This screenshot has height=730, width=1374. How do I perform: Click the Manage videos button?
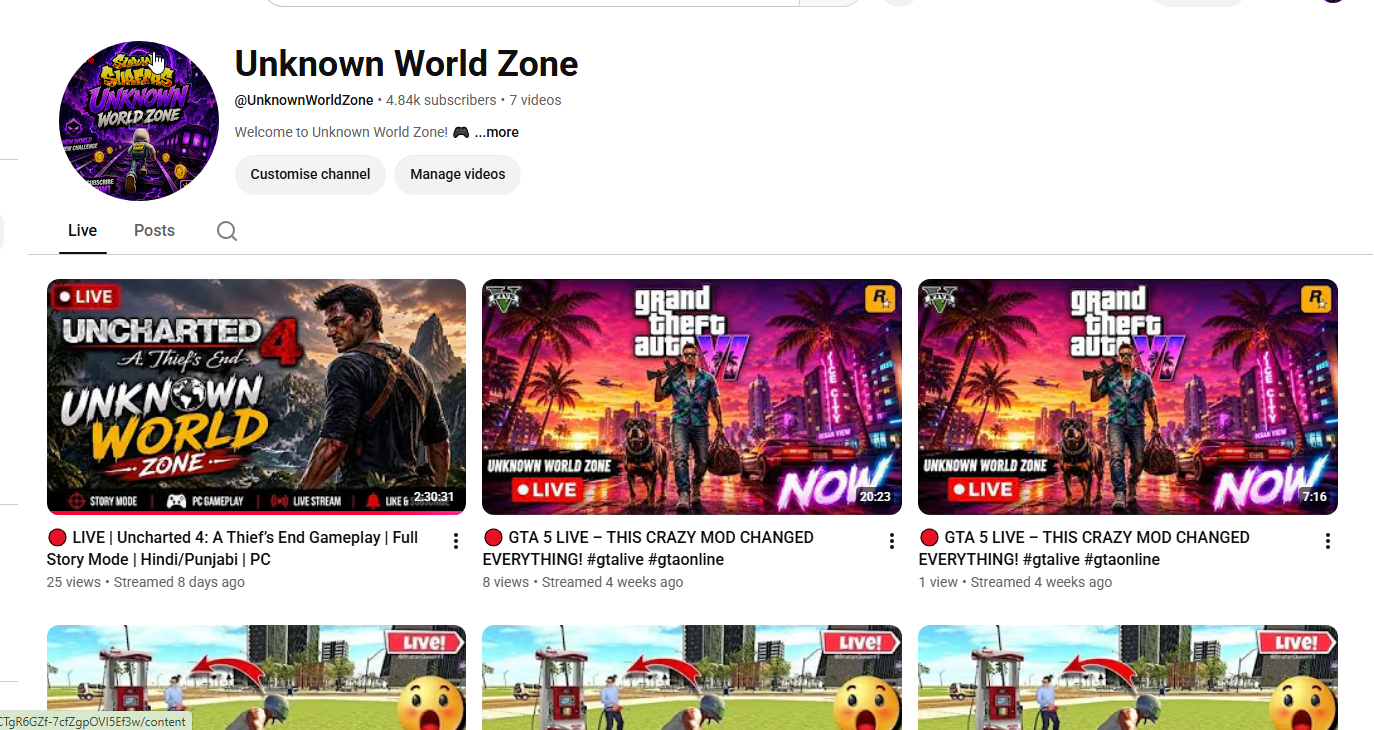457,174
